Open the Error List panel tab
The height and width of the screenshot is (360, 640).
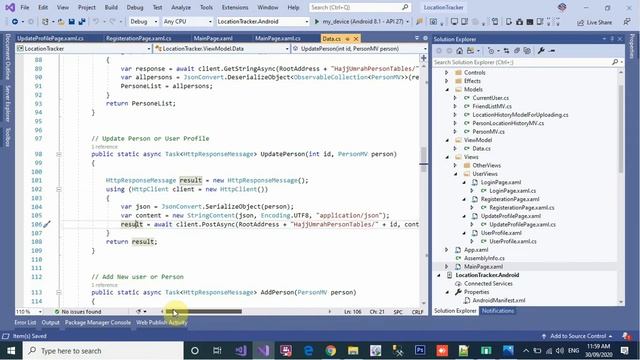coord(25,322)
